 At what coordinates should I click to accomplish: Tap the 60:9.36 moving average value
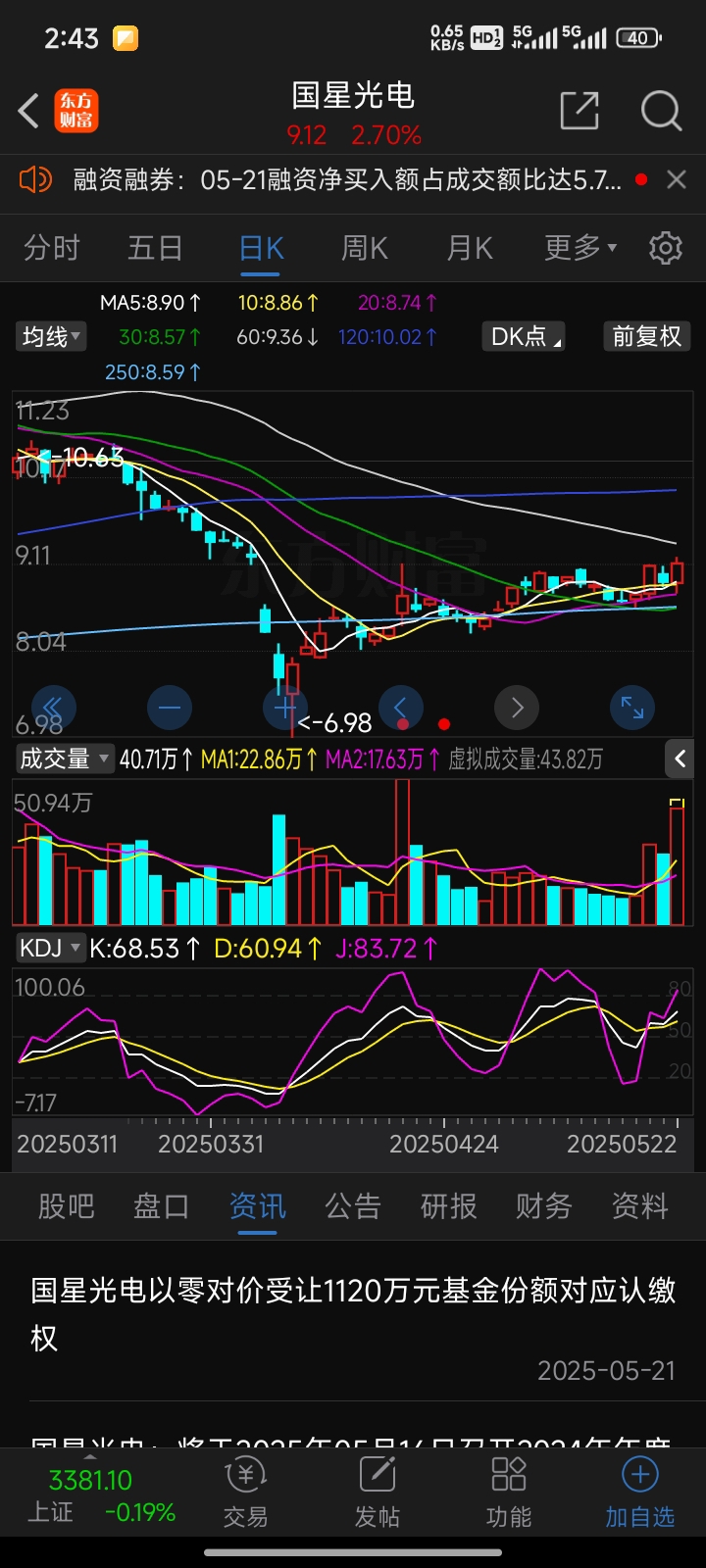tap(278, 337)
